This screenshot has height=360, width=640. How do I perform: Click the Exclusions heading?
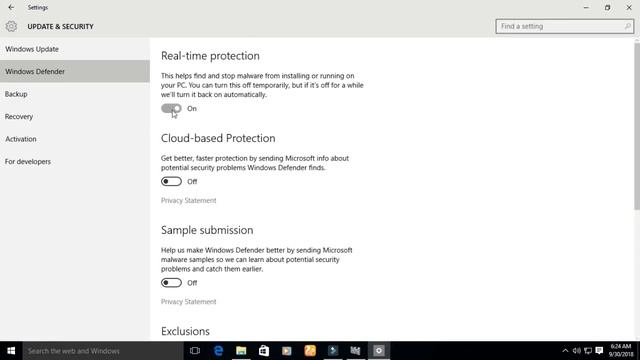185,331
